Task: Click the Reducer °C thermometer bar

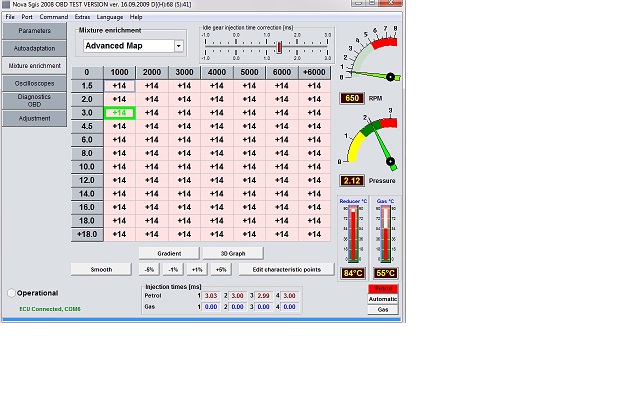Action: (353, 234)
